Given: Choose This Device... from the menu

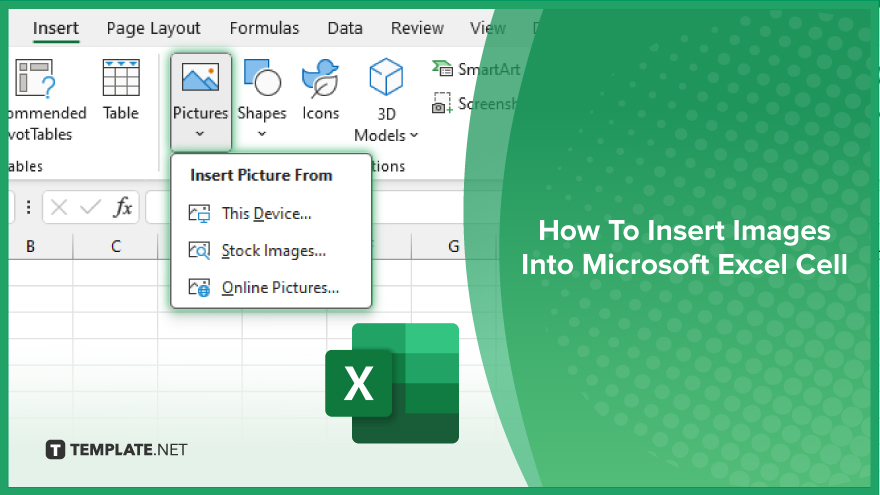Looking at the screenshot, I should pyautogui.click(x=266, y=214).
